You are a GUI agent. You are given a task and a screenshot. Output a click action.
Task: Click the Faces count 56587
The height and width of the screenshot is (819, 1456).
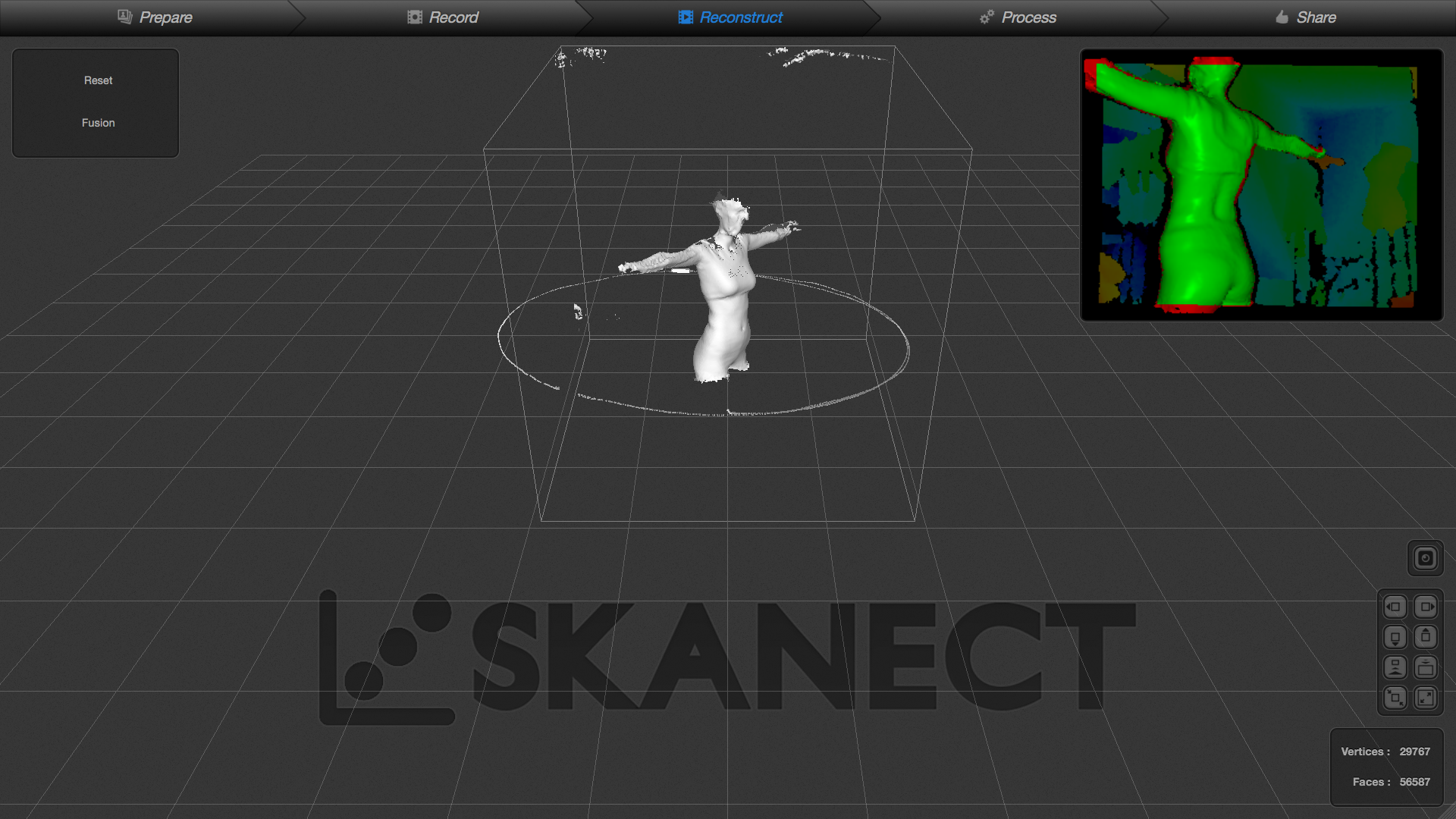(x=1414, y=782)
